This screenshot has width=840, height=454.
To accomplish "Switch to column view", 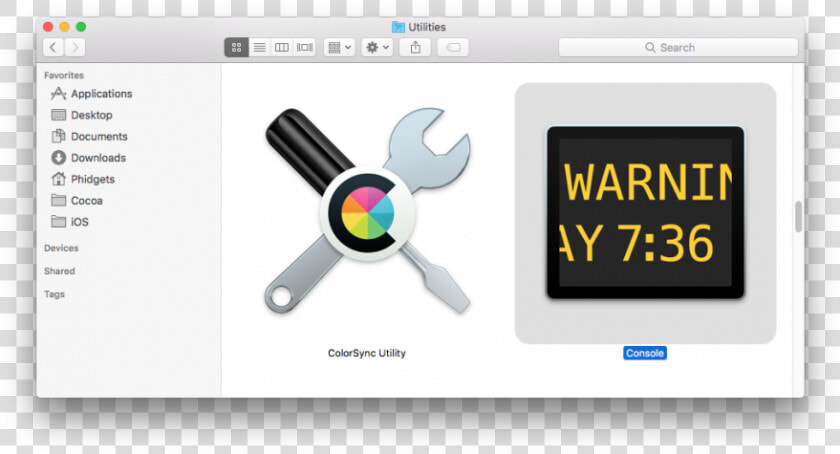I will tap(282, 47).
